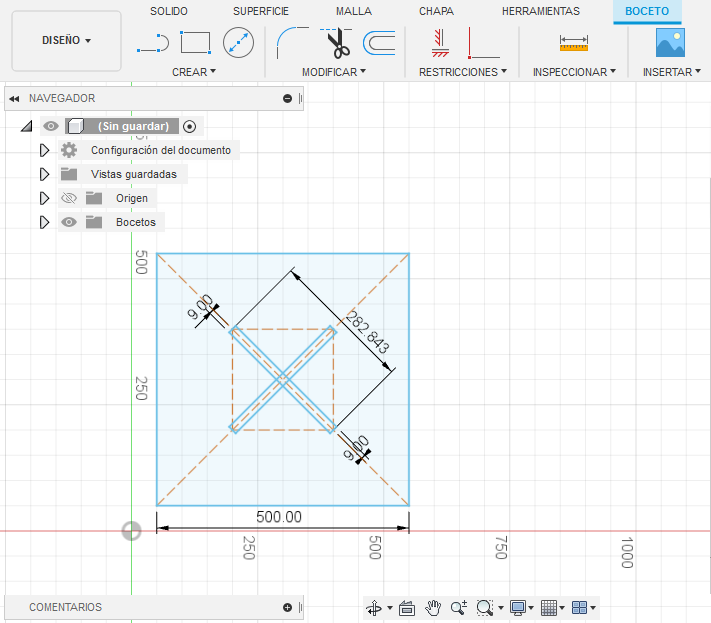
Task: Apply the Fix/Unfix constraint icon
Action: (x=440, y=43)
